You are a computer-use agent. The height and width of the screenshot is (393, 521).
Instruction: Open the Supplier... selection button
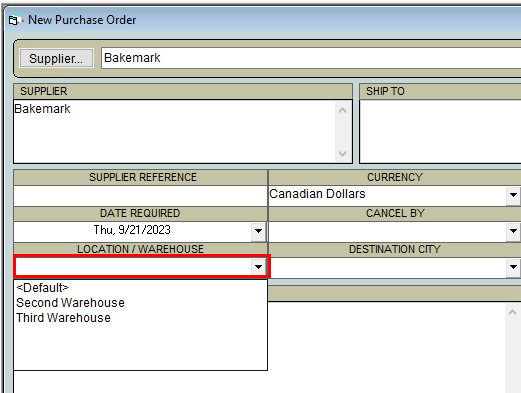pos(56,58)
